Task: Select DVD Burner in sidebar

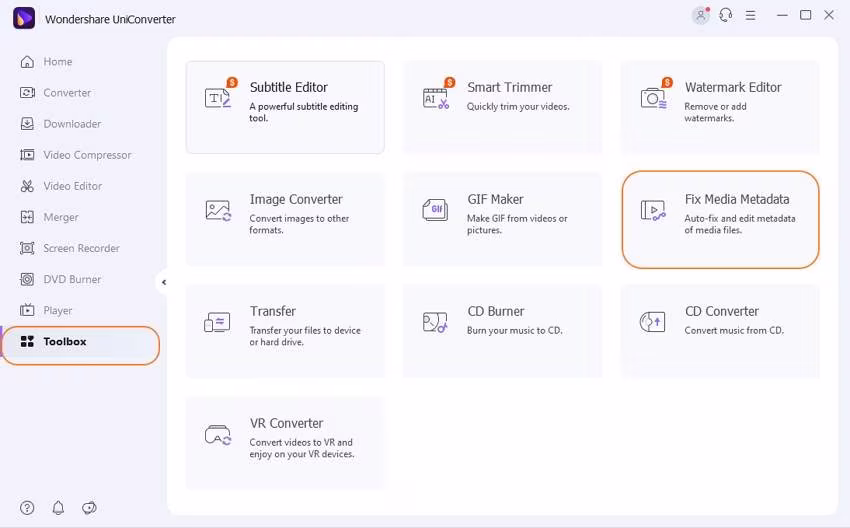Action: [72, 279]
